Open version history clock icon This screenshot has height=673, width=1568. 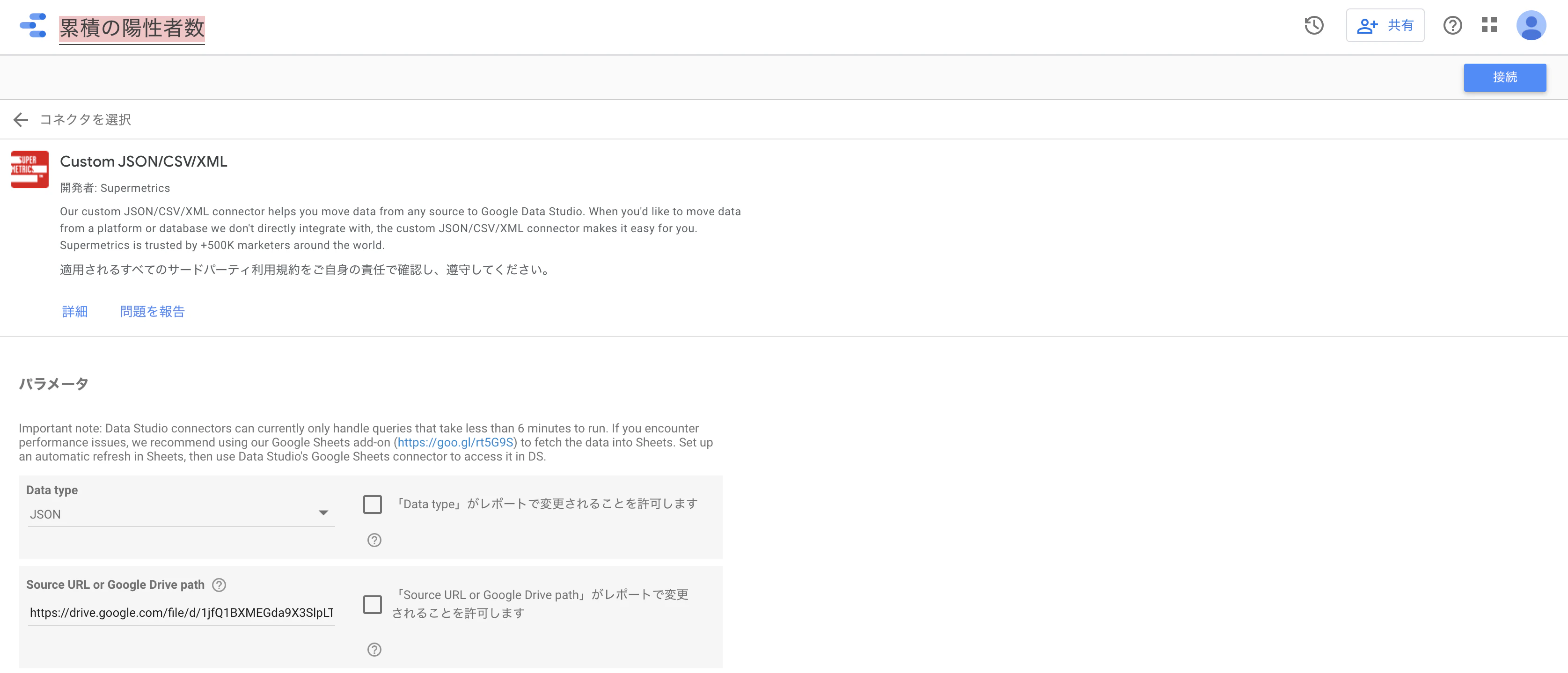click(1314, 26)
